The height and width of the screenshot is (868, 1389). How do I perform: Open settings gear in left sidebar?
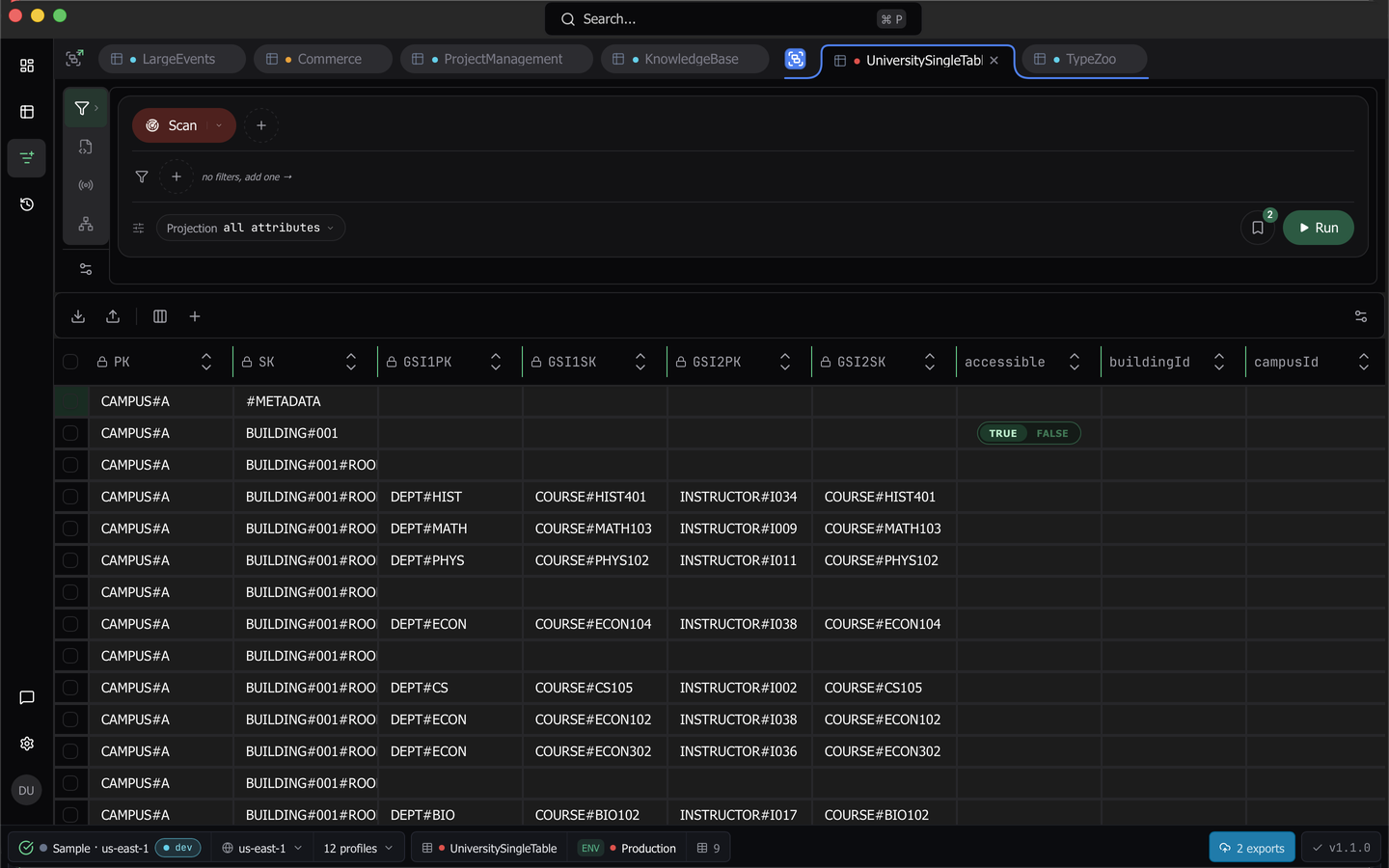tap(27, 744)
